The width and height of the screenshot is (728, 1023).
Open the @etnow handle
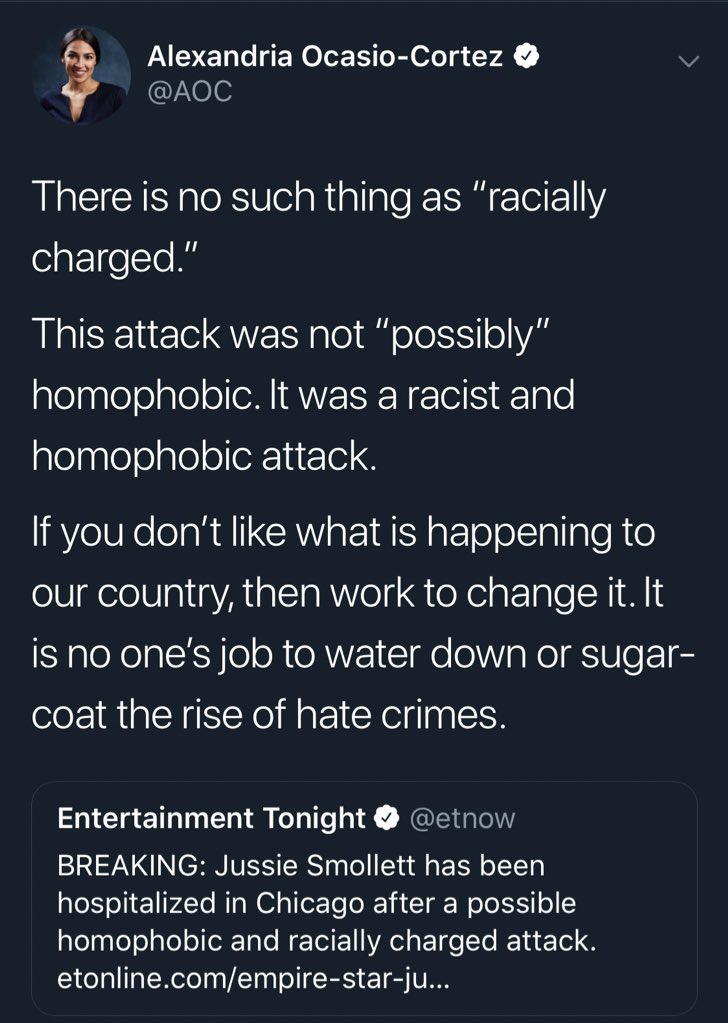click(x=462, y=819)
